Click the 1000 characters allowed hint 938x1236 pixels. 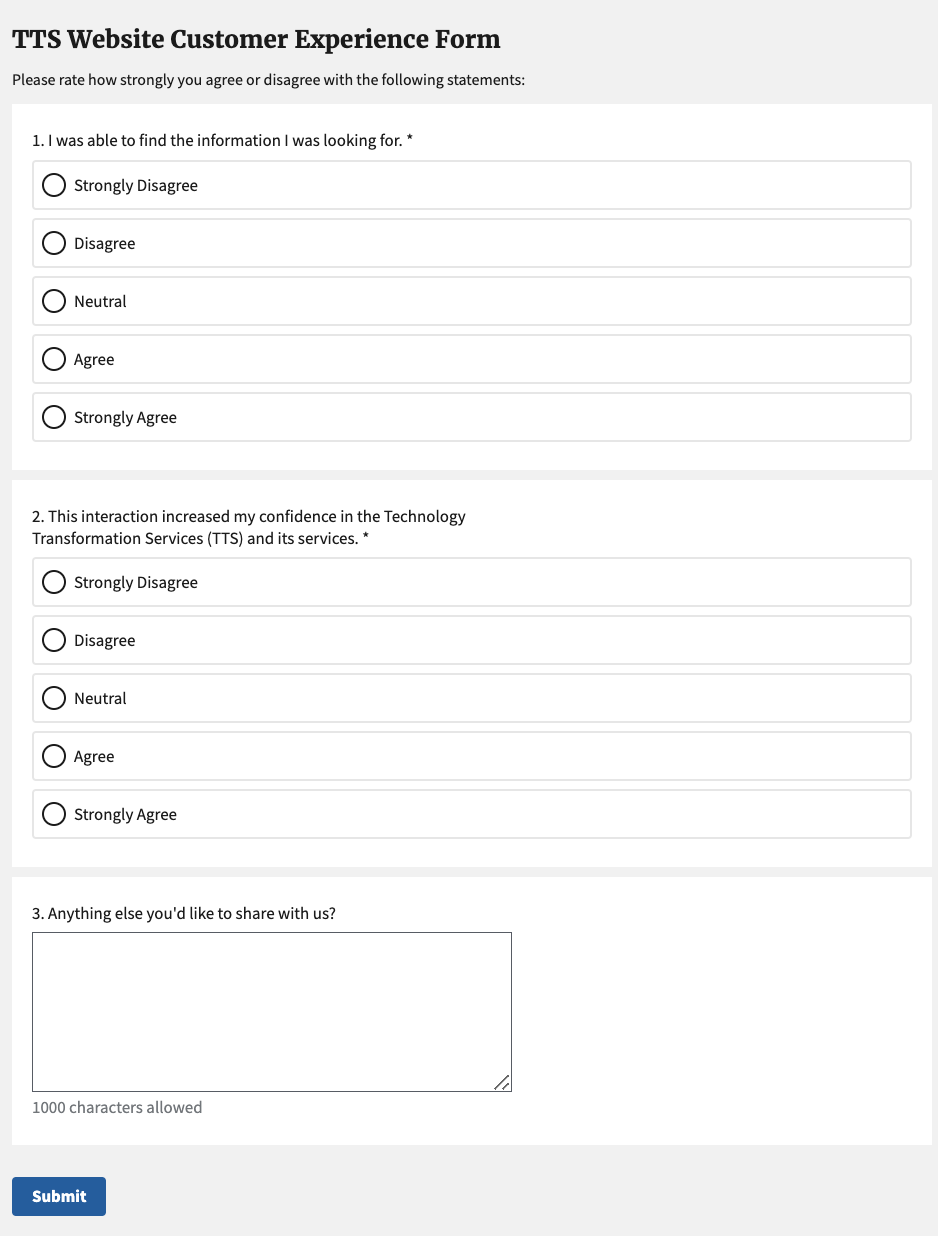click(117, 1108)
